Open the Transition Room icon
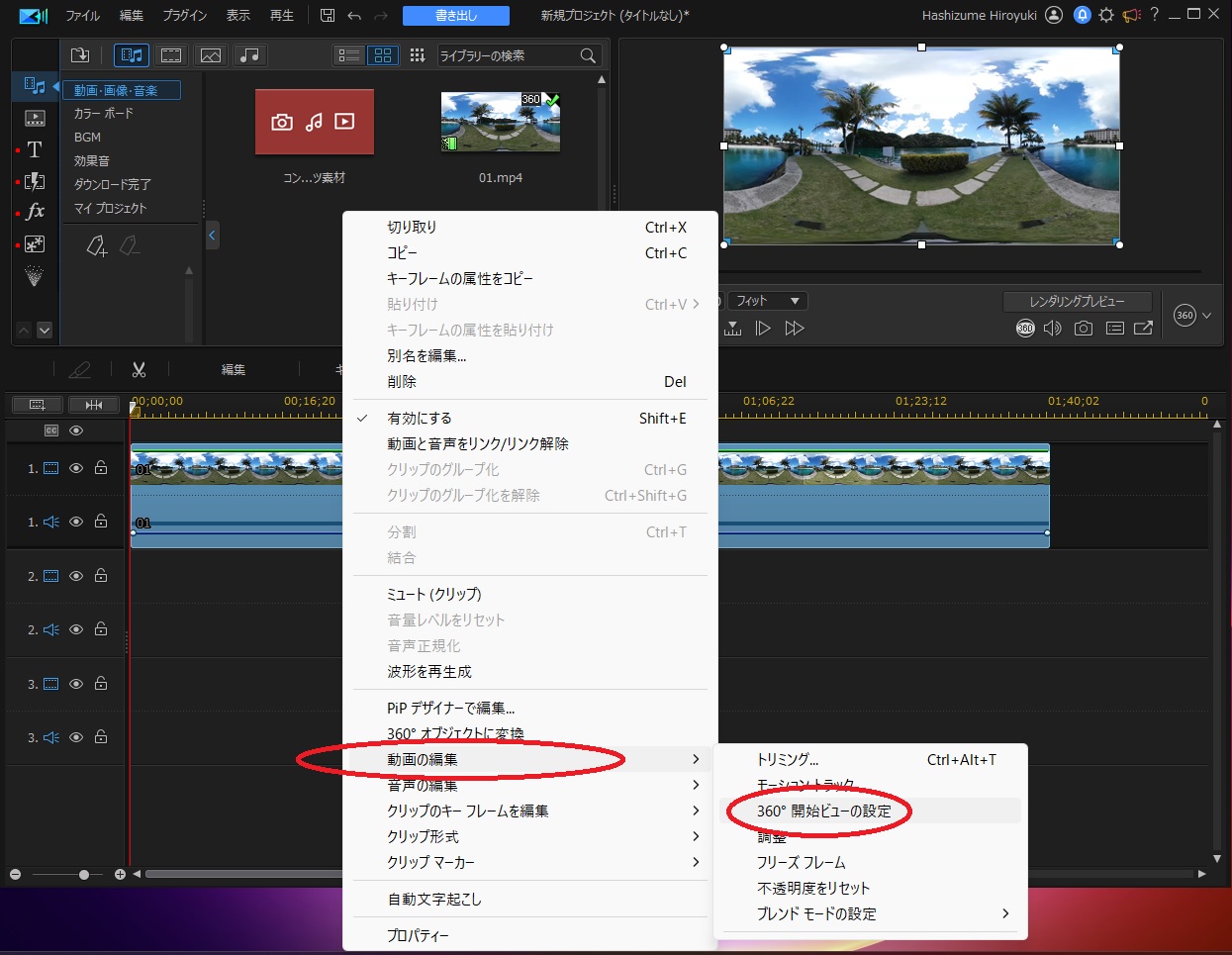 (x=35, y=180)
